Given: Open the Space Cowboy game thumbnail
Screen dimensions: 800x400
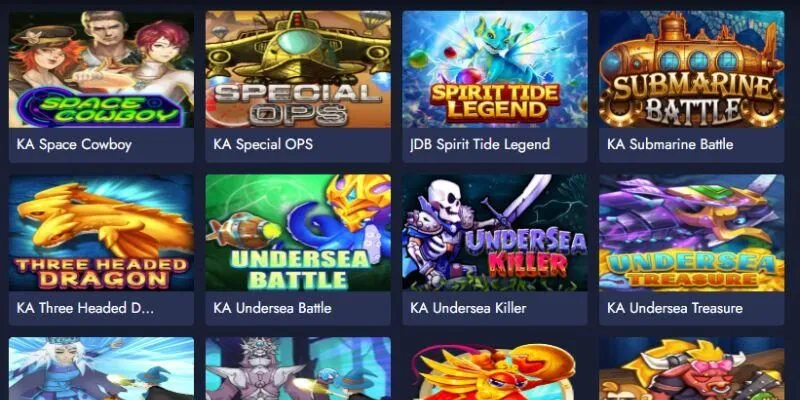Looking at the screenshot, I should coord(102,69).
